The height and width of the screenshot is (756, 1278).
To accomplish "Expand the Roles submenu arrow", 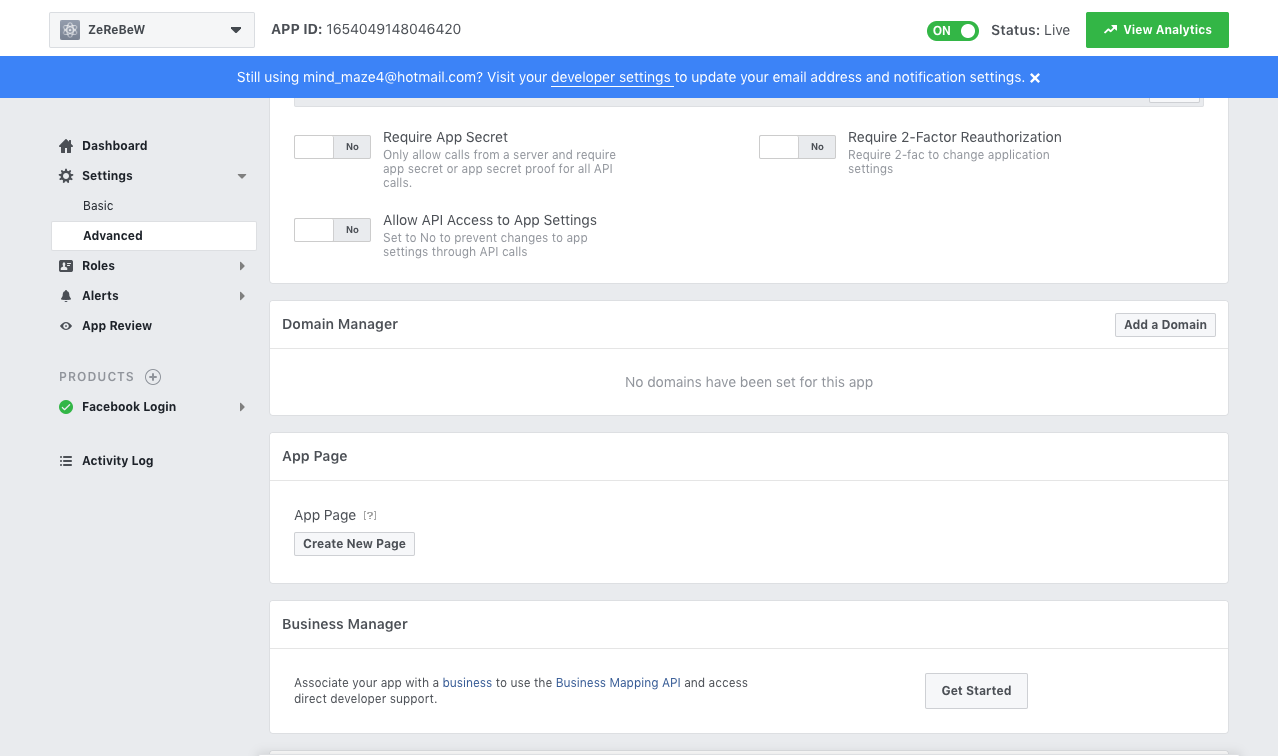I will click(x=242, y=266).
